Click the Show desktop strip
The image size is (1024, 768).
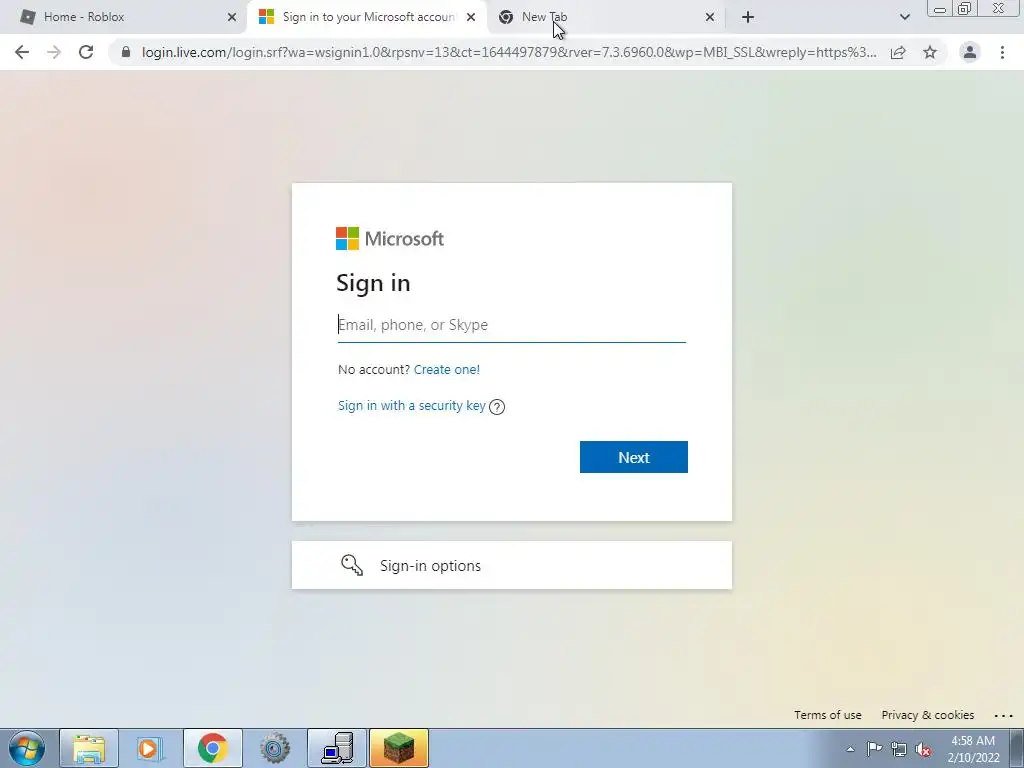point(1017,748)
